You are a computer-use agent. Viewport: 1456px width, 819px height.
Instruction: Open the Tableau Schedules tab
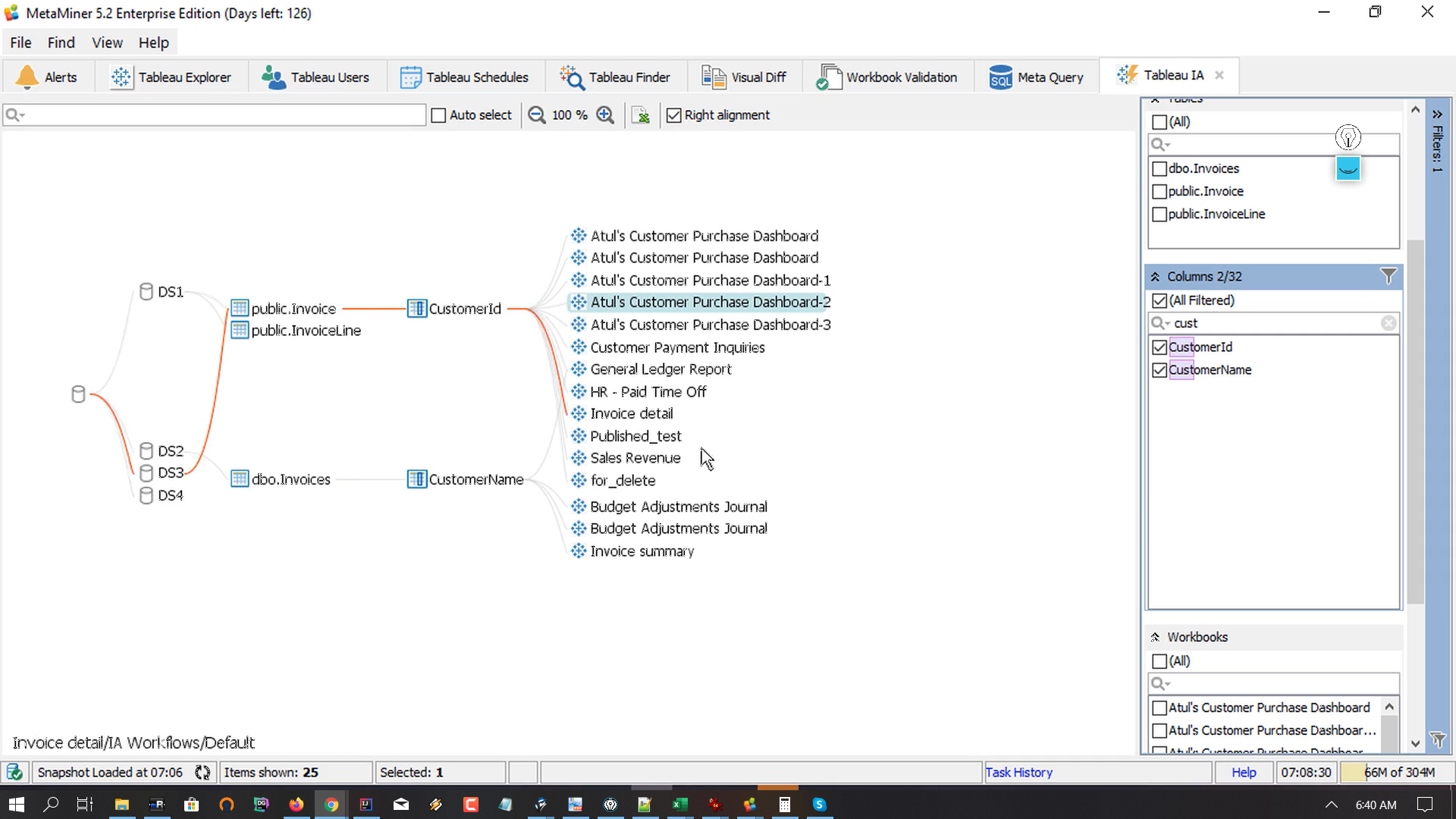(464, 77)
